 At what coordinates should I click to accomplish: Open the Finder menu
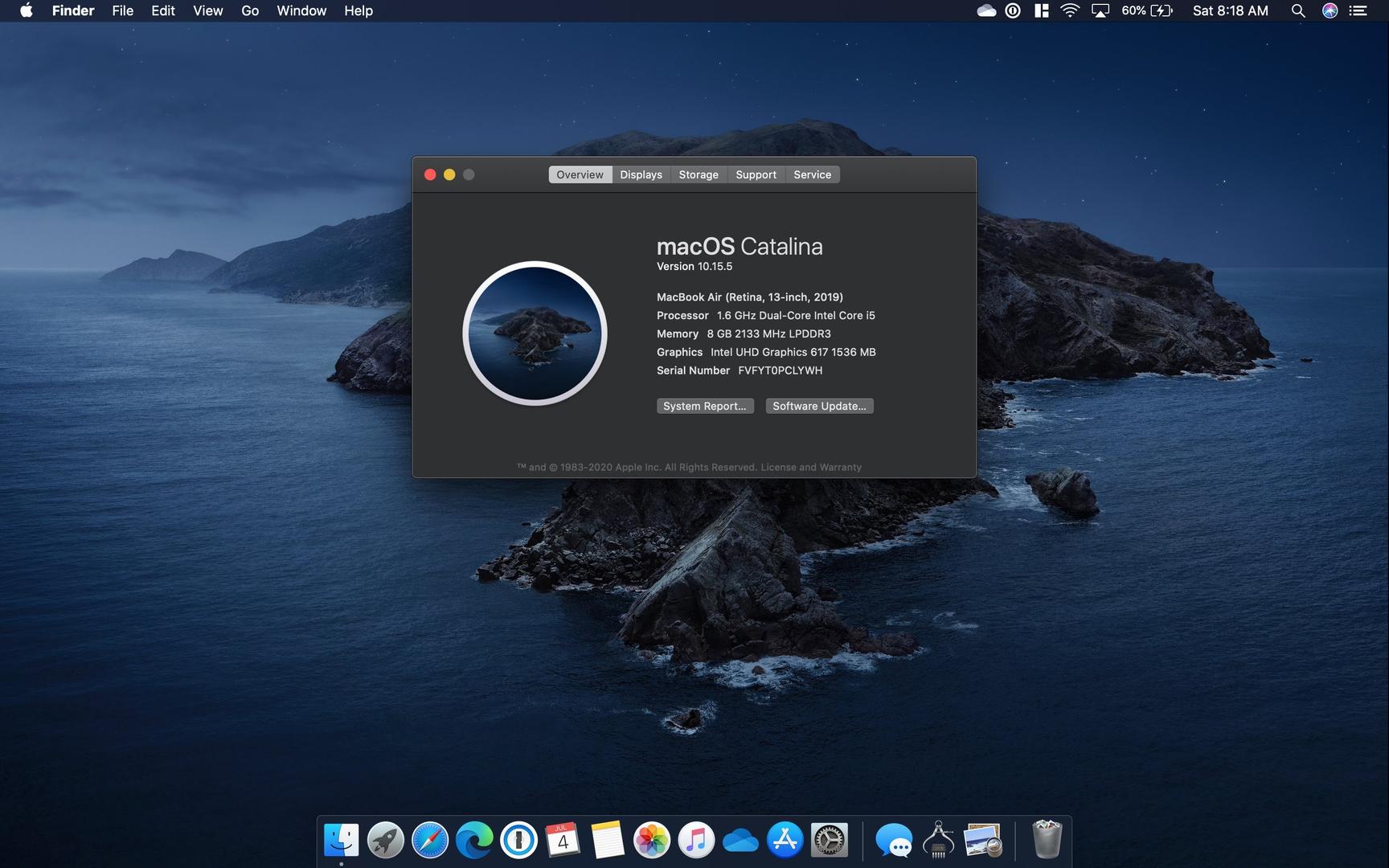(x=73, y=10)
